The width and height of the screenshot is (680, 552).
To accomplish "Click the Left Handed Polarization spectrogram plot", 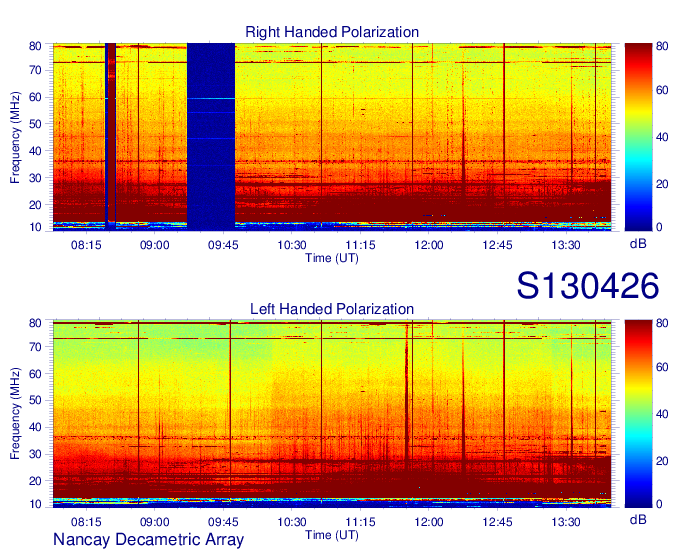I will [x=332, y=414].
